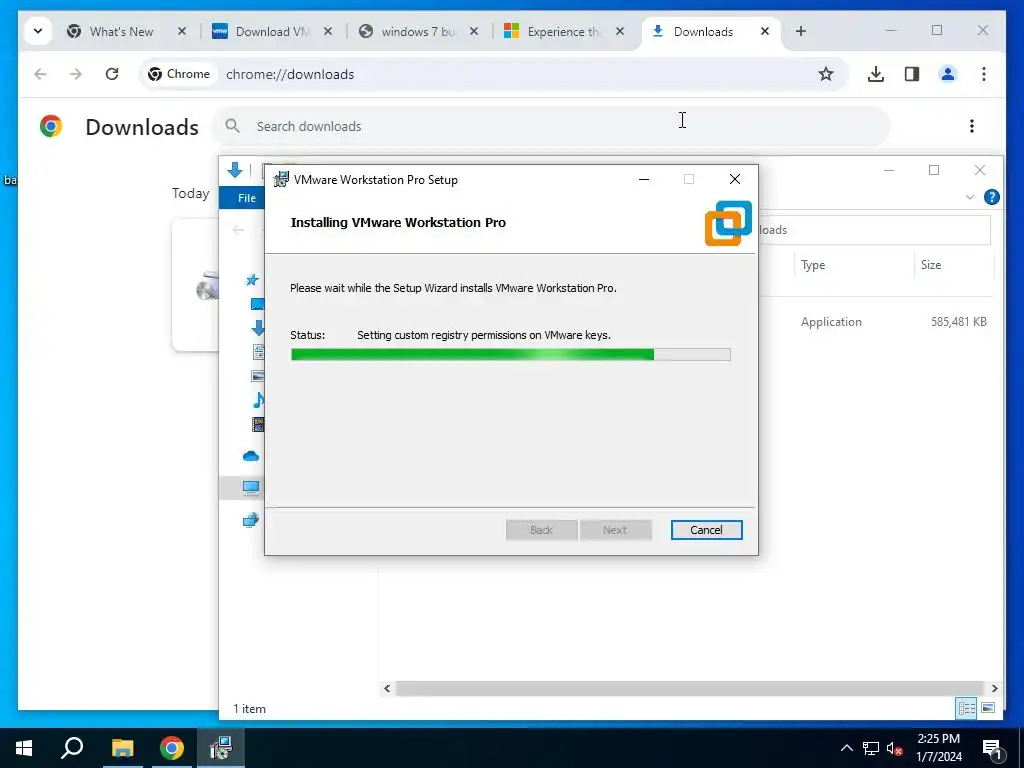The height and width of the screenshot is (768, 1024).
Task: Switch to the windows 7 tab
Action: click(417, 31)
